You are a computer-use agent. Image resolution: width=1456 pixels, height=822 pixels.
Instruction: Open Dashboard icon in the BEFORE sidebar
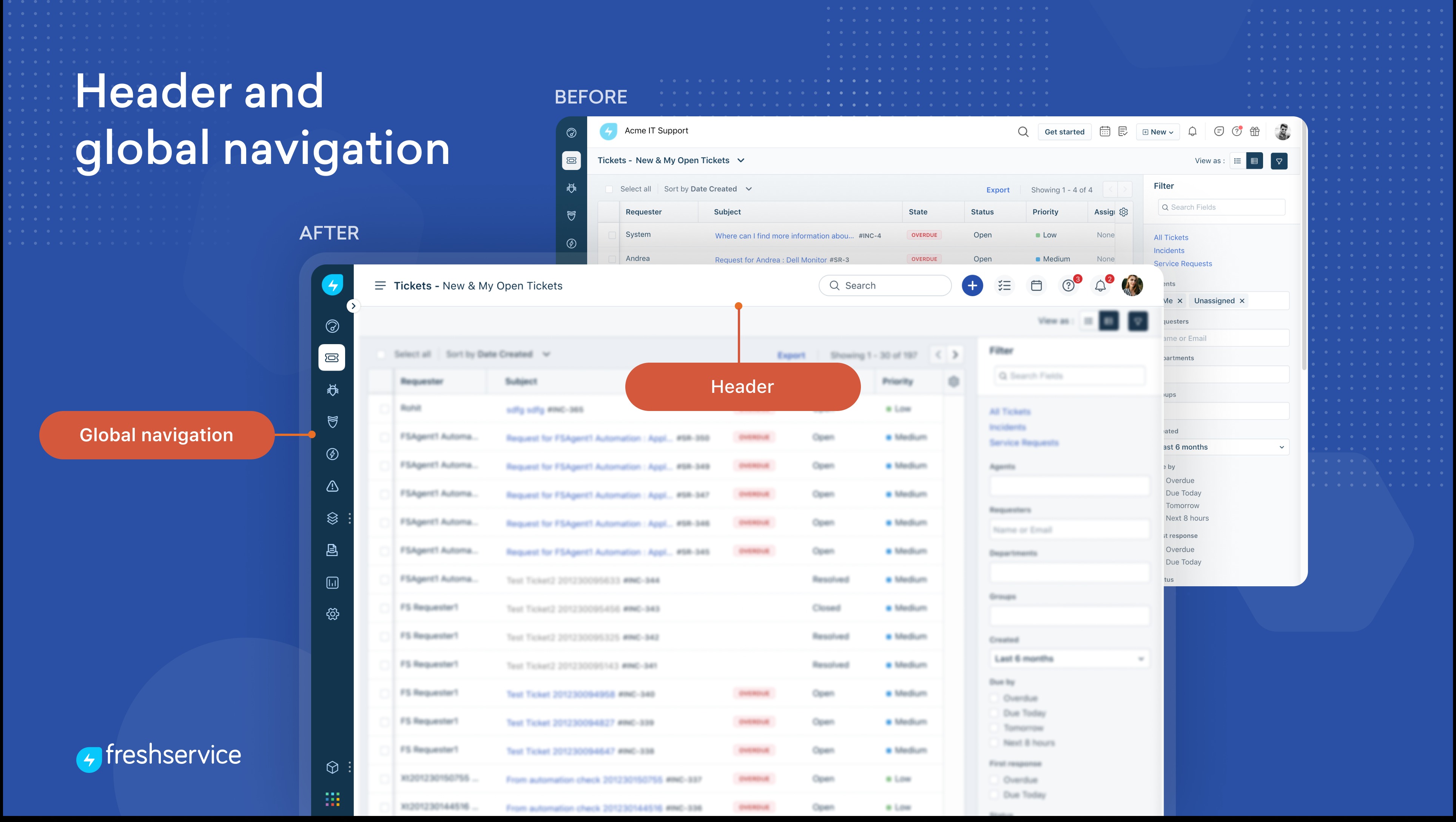pyautogui.click(x=571, y=133)
